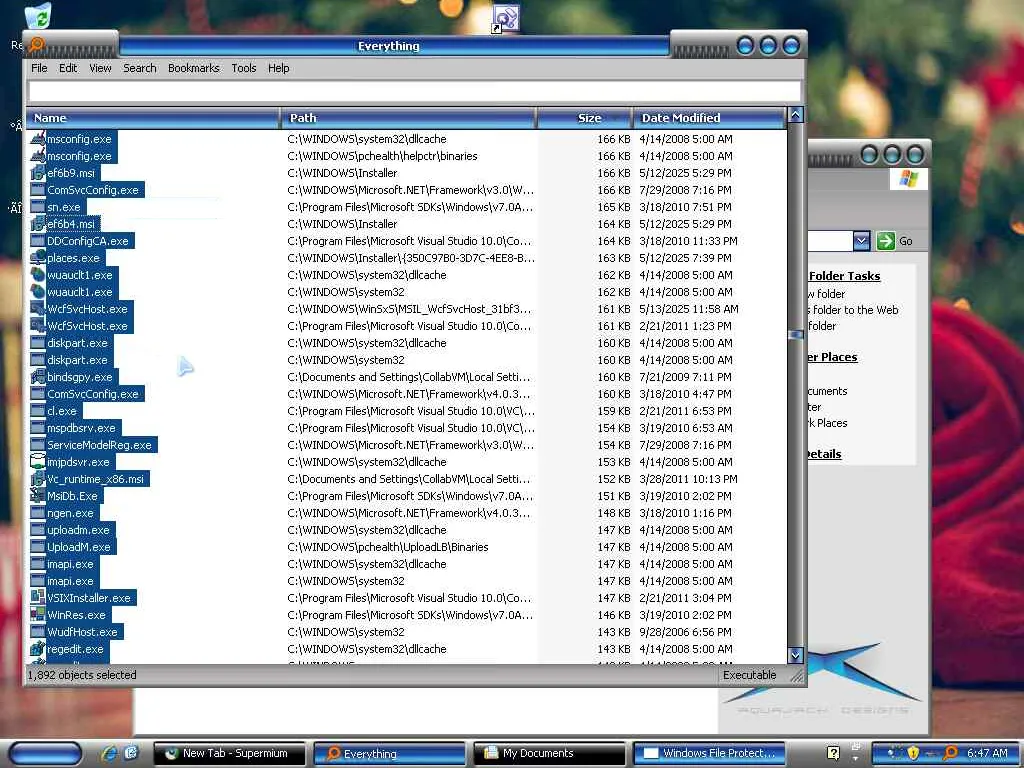The image size is (1024, 768).
Task: Open the File menu in Everything
Action: coord(39,68)
